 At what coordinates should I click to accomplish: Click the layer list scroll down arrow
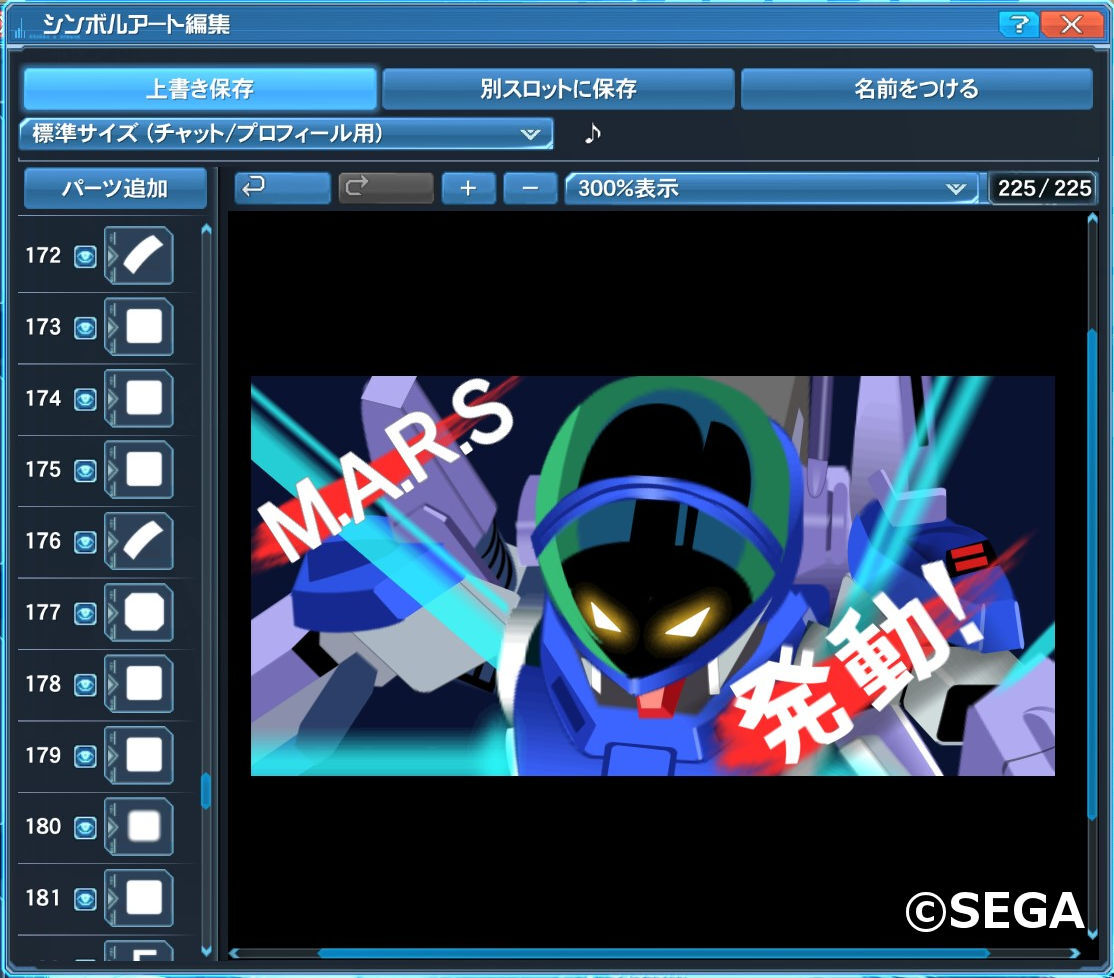206,951
